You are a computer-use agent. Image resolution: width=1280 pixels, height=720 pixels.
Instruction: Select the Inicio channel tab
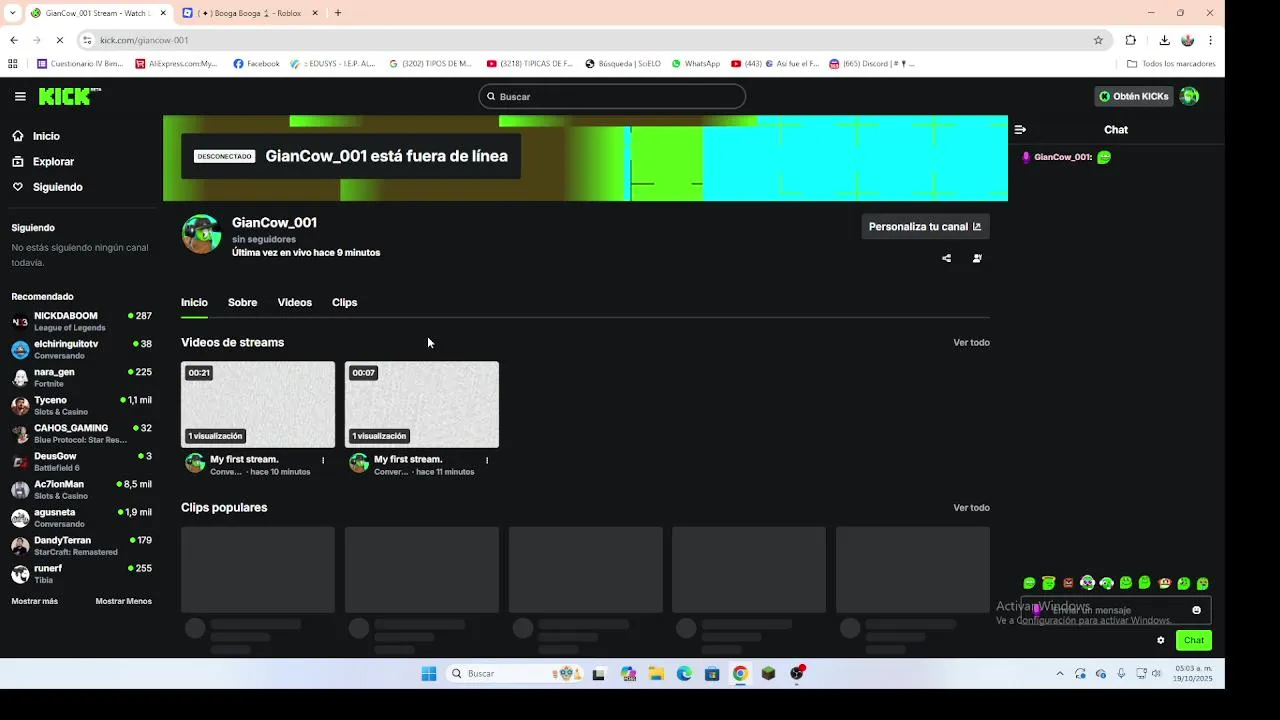point(194,303)
